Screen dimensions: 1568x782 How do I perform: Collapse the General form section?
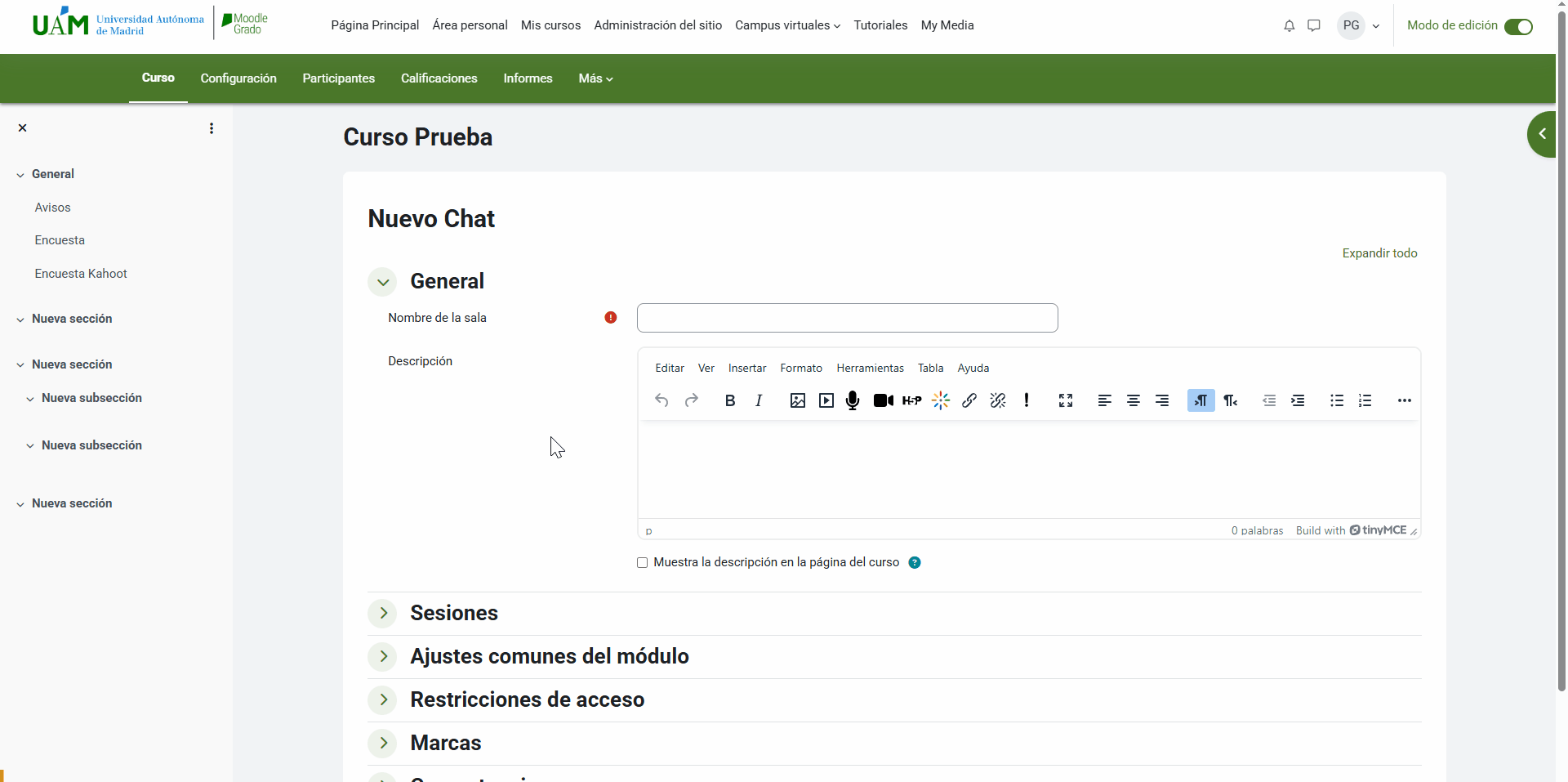382,282
